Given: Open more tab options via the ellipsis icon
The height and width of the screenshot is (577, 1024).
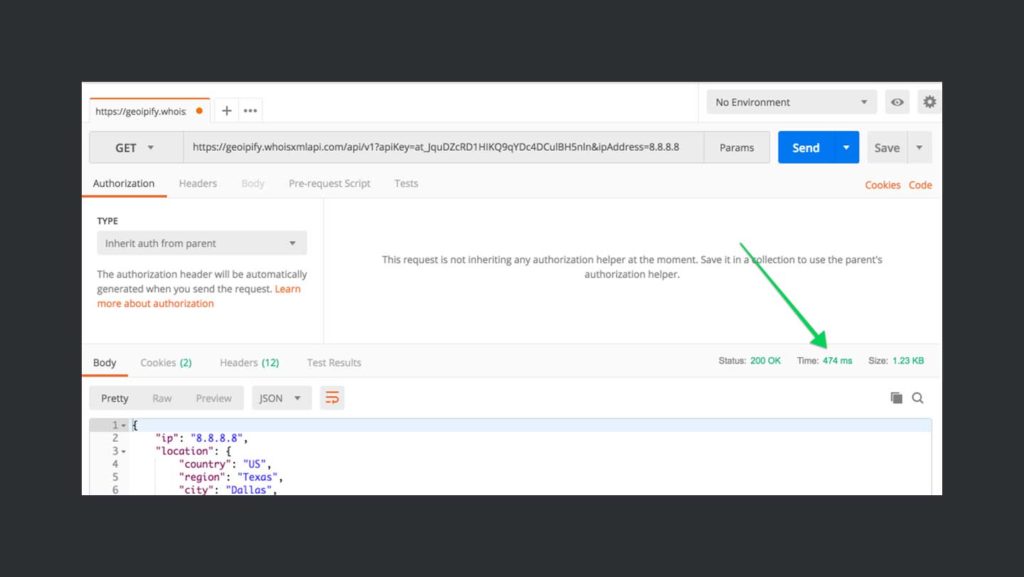Looking at the screenshot, I should click(250, 110).
